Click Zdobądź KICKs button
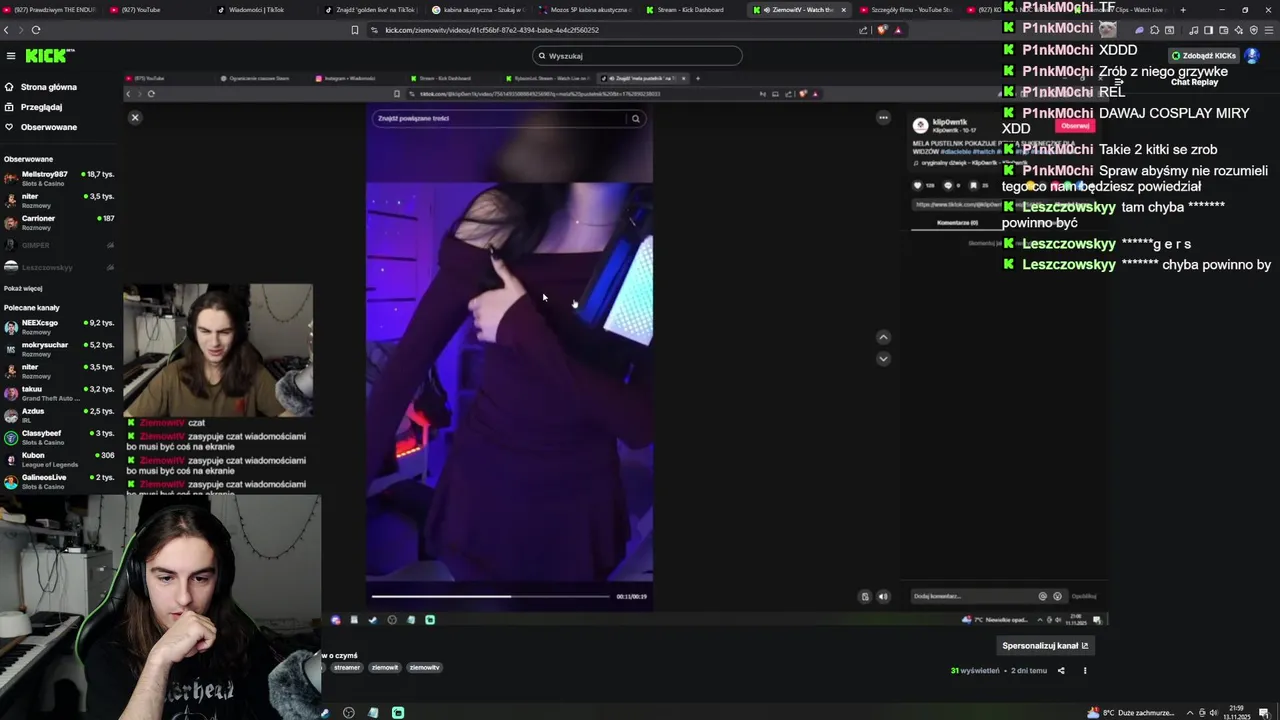 click(x=1203, y=56)
